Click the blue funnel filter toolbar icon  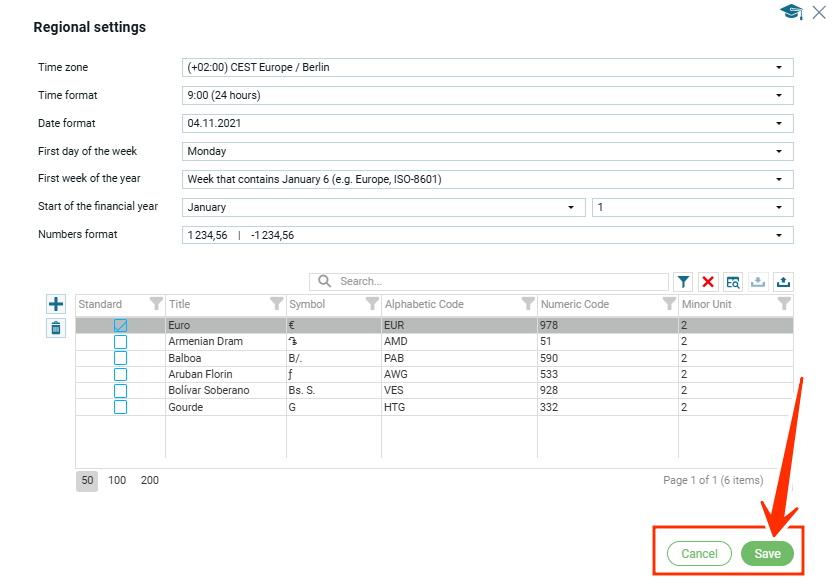coord(683,282)
